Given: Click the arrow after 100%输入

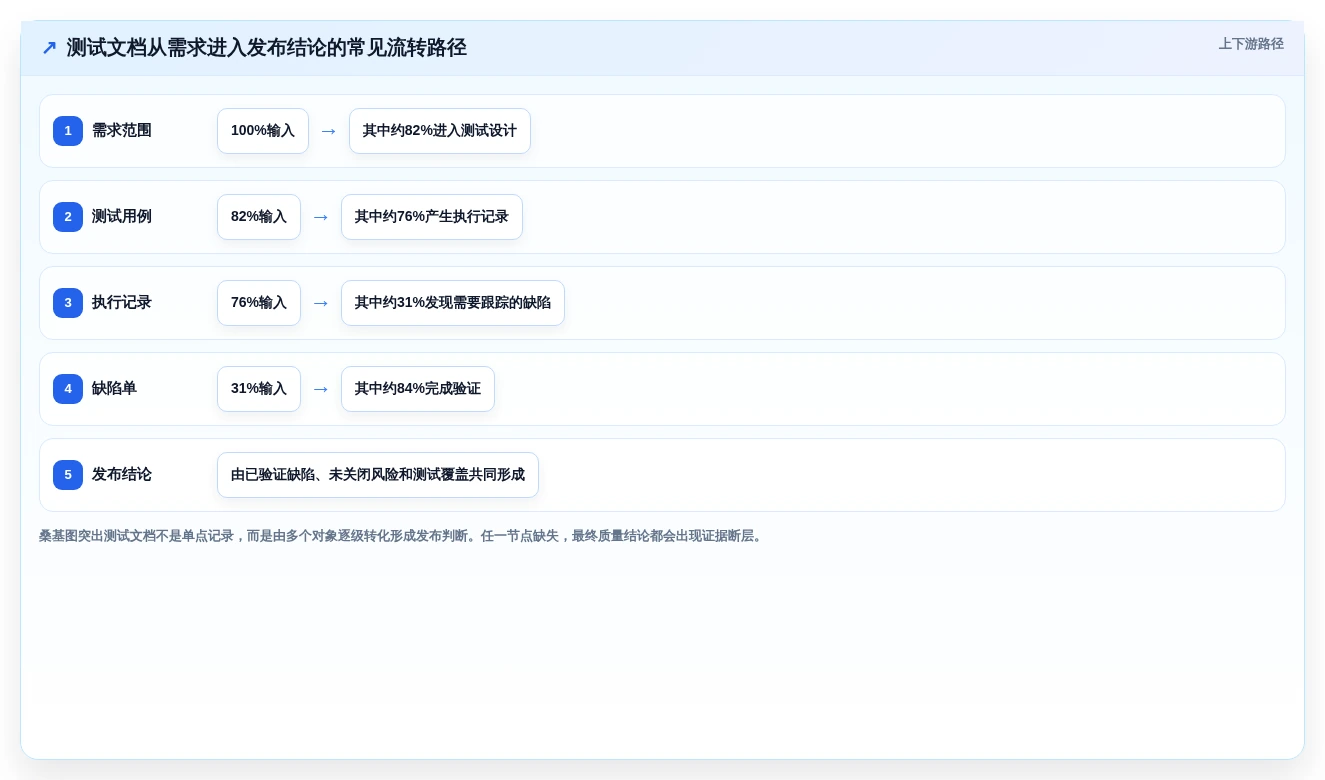Looking at the screenshot, I should click(x=329, y=131).
